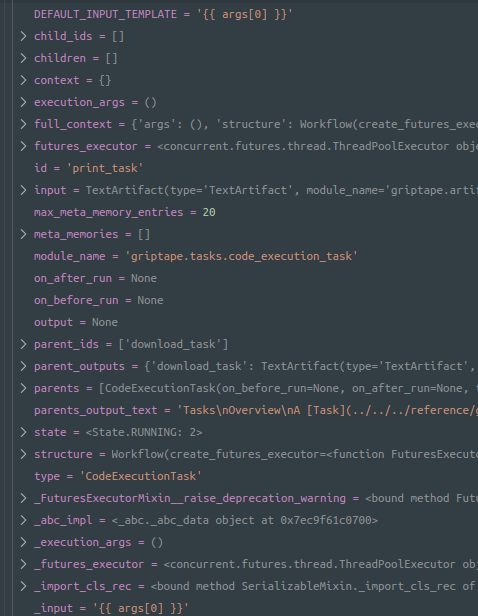Expand execution_args tuple row
Image resolution: width=478 pixels, height=616 pixels.
[x=23, y=102]
